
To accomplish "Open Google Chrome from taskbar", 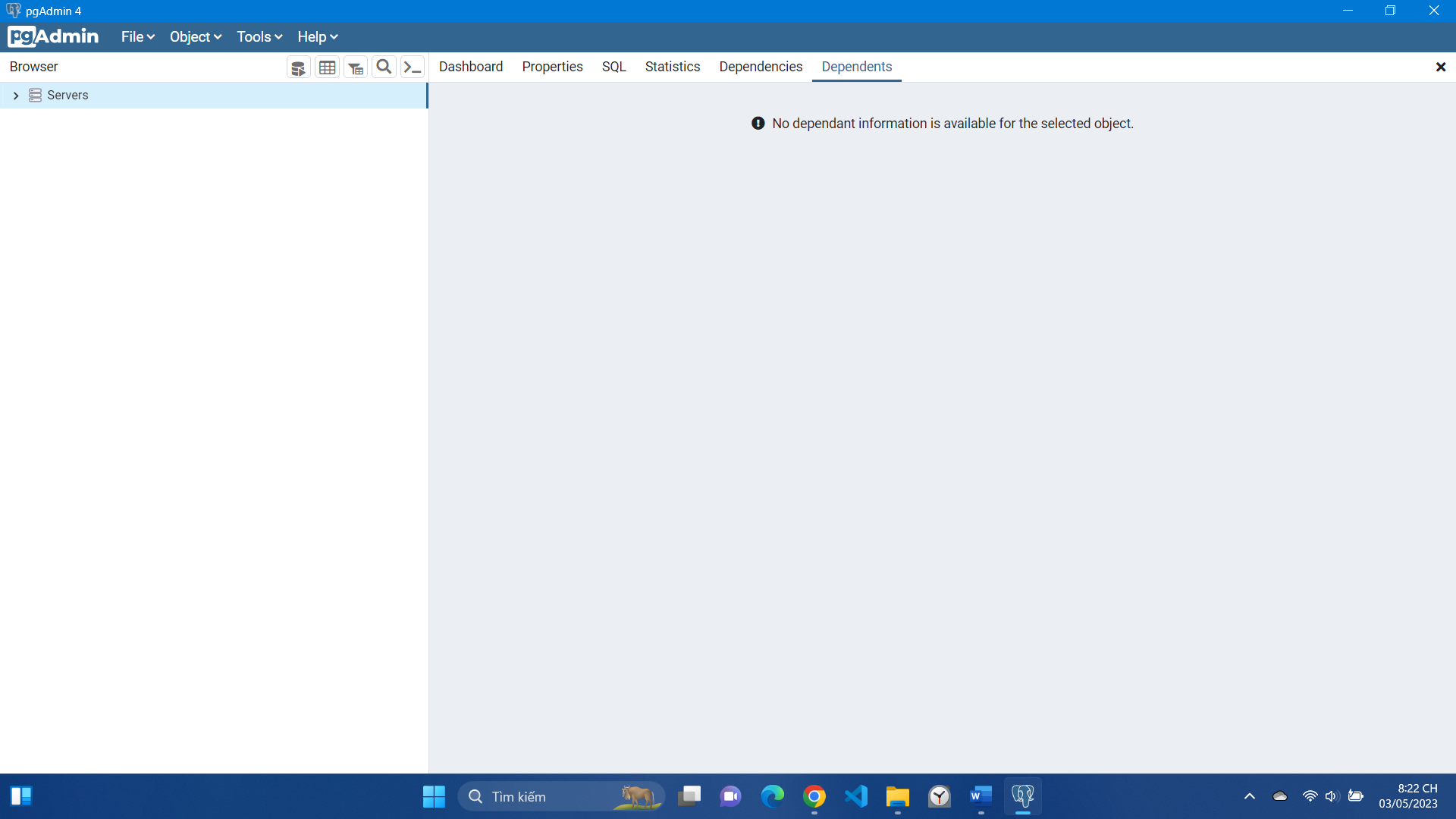I will point(814,796).
